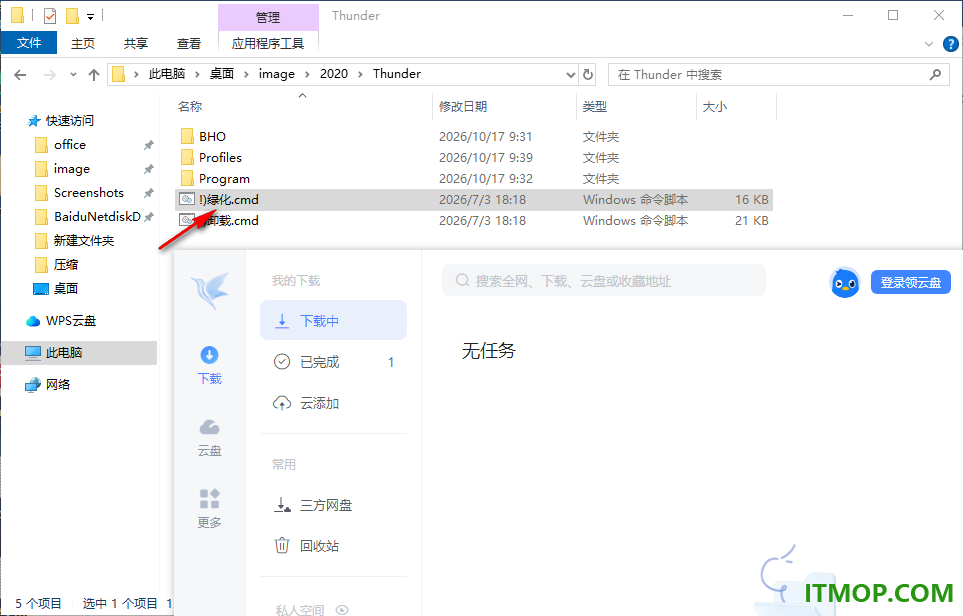Open the 云盘 cloud drive section

point(209,437)
